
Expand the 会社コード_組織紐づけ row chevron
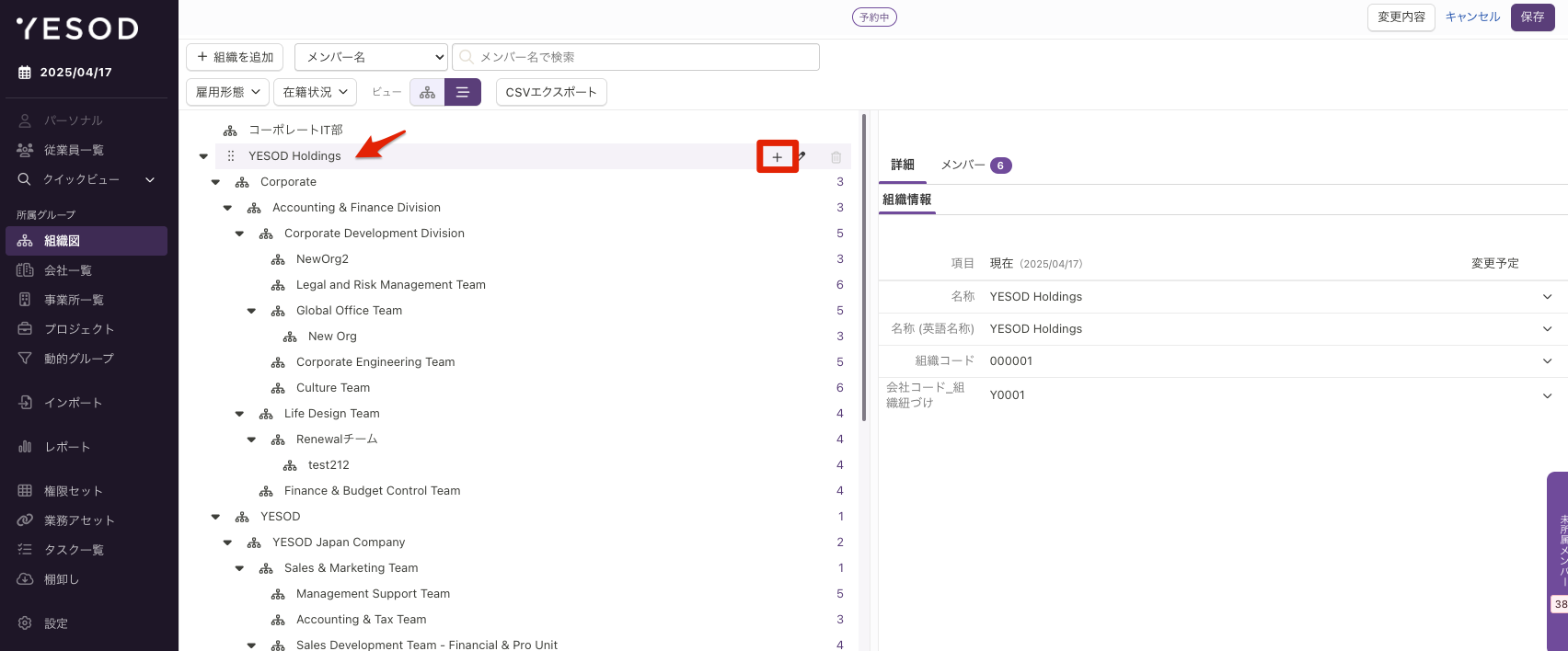coord(1547,395)
